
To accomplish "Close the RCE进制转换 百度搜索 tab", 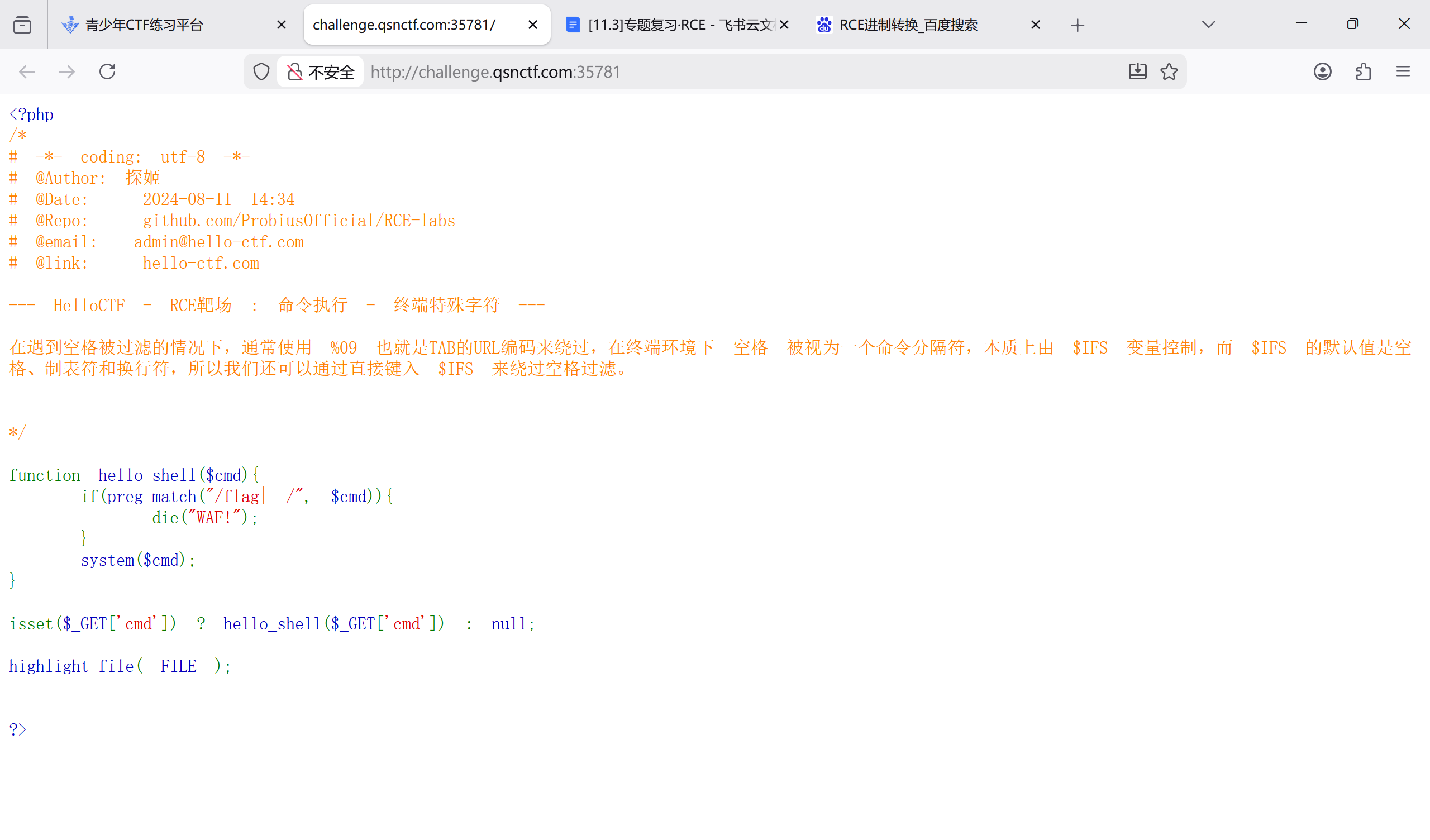I will click(x=1035, y=25).
